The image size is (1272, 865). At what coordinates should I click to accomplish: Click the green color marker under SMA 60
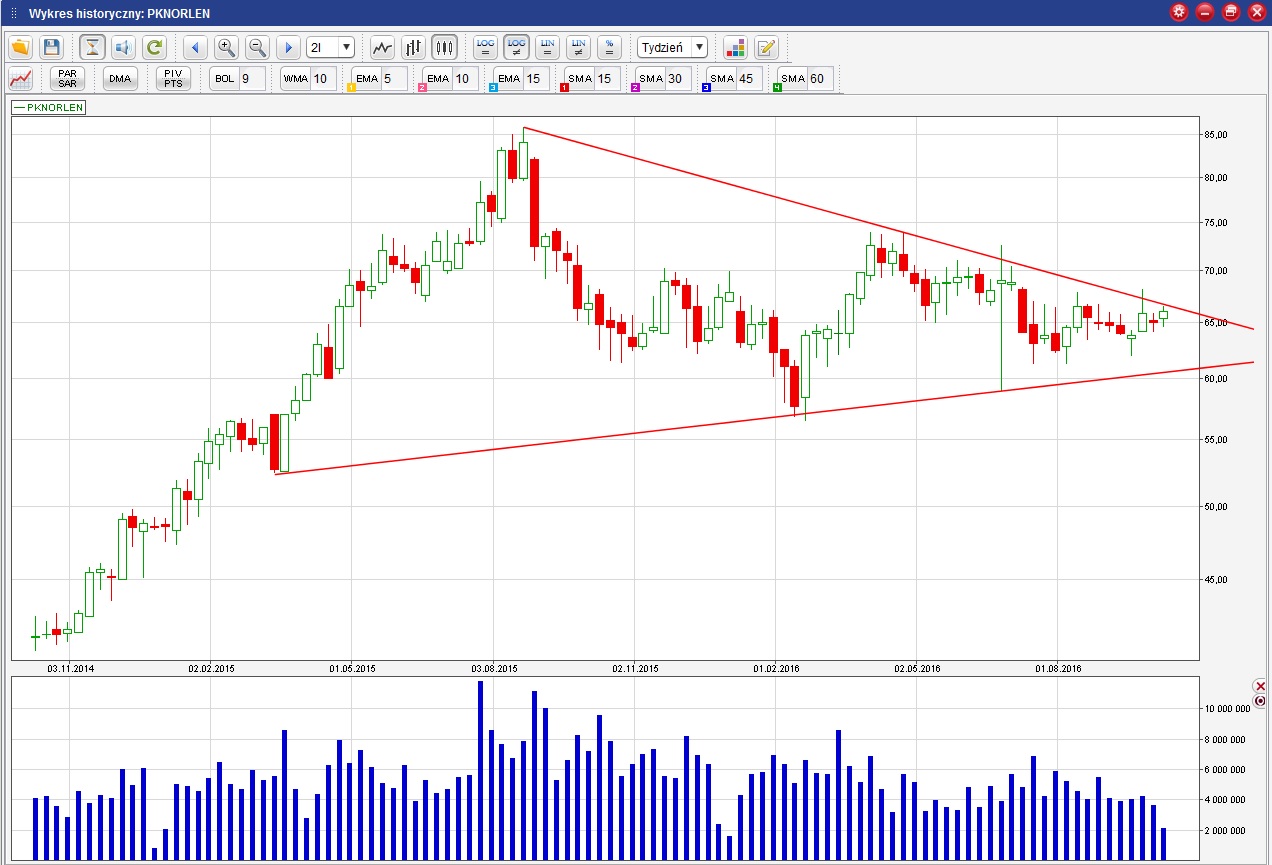click(x=777, y=88)
